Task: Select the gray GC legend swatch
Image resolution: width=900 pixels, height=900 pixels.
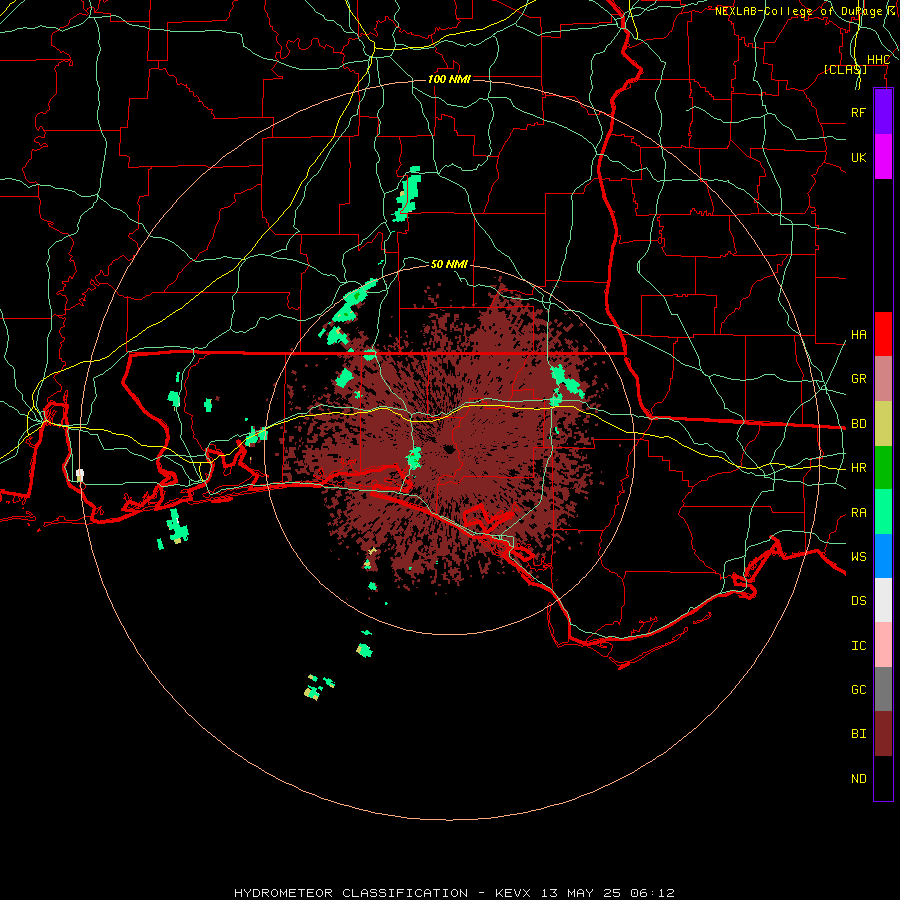Action: 883,689
